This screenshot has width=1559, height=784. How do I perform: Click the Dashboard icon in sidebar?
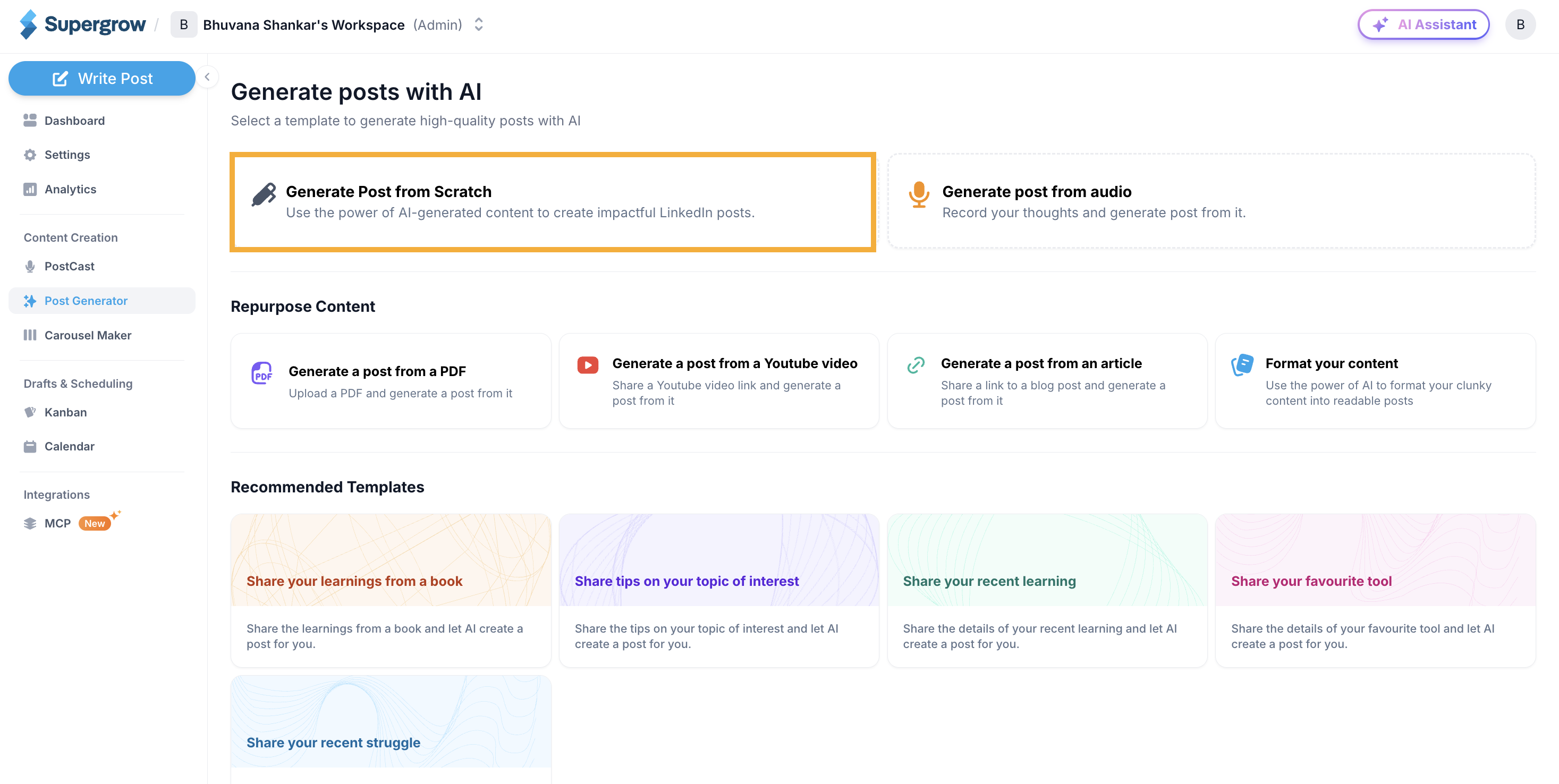point(30,121)
